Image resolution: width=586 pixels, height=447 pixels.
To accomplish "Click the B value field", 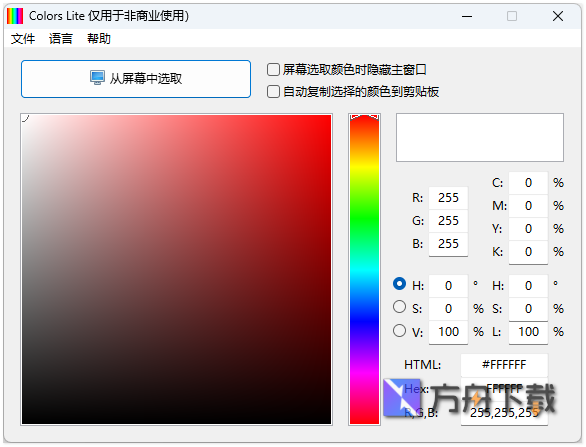I will pyautogui.click(x=448, y=244).
